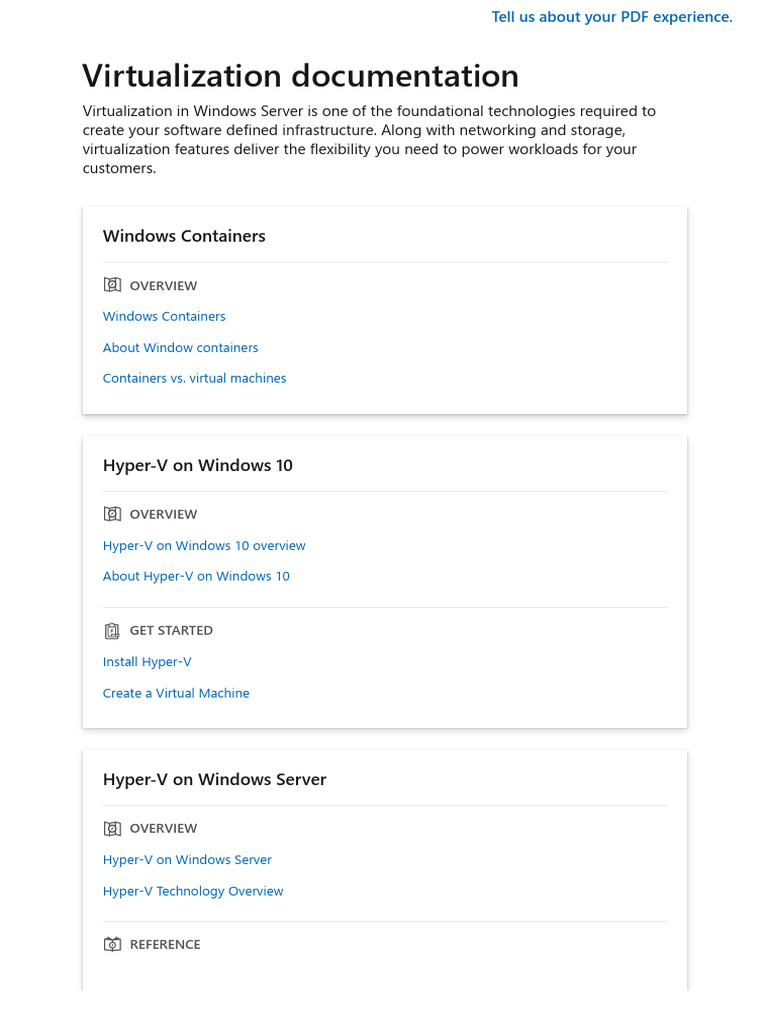Screen dimensions: 768x1024
Task: Open 'About Window containers' link
Action: pyautogui.click(x=180, y=347)
